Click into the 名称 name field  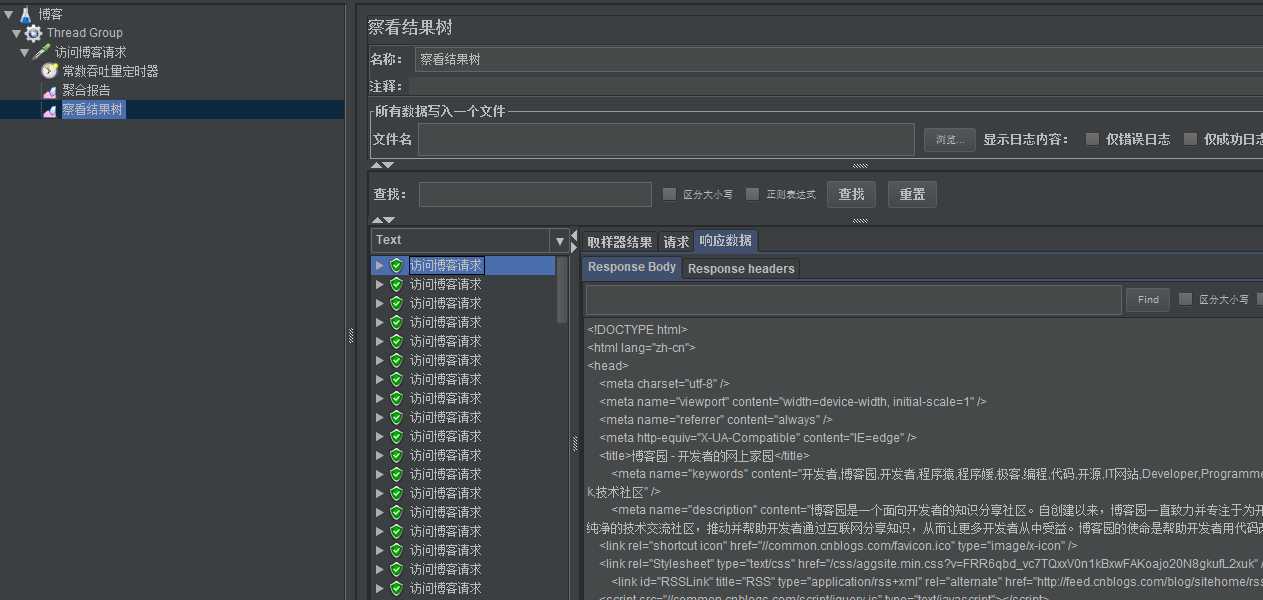click(839, 59)
